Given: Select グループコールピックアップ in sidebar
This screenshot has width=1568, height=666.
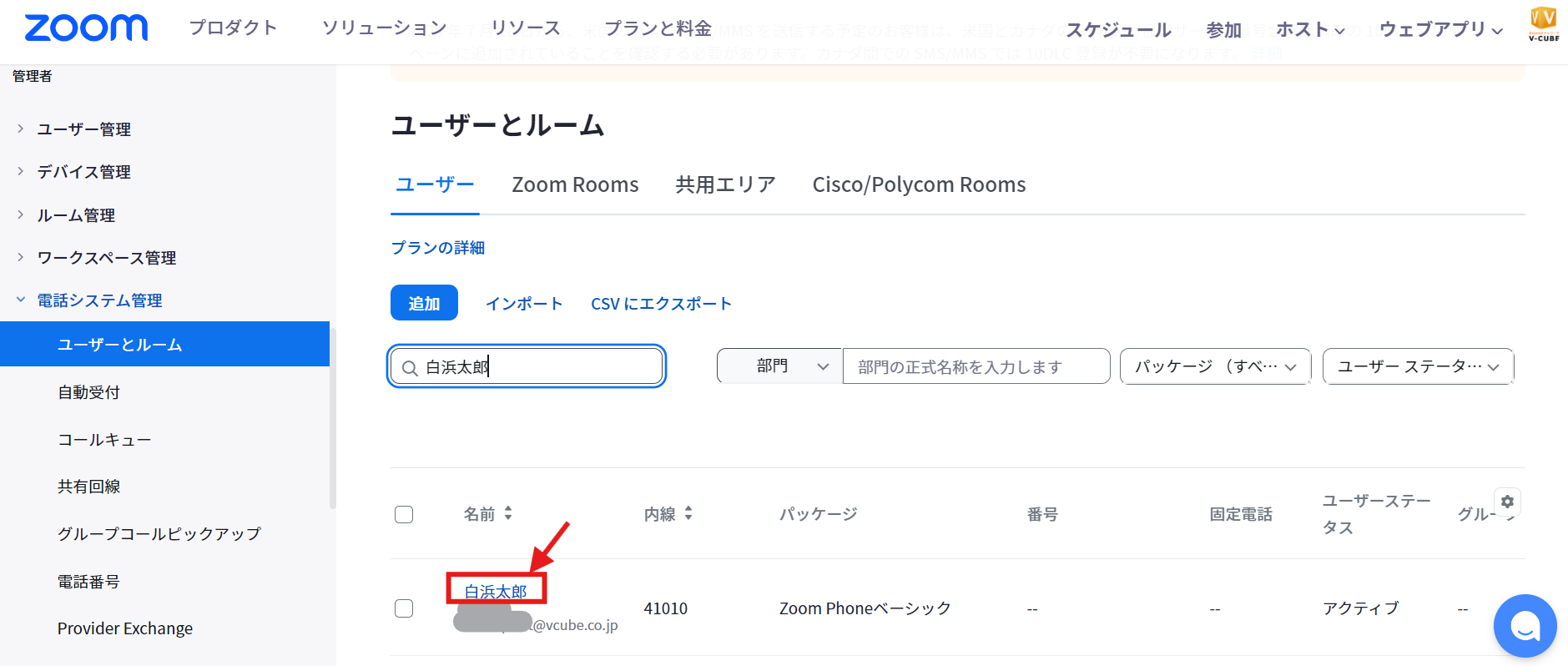Looking at the screenshot, I should click(x=159, y=533).
